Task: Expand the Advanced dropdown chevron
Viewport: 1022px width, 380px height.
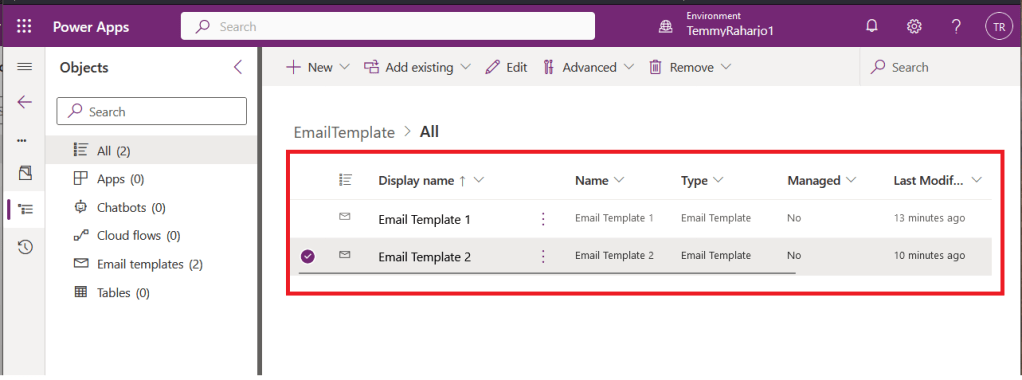Action: 628,67
